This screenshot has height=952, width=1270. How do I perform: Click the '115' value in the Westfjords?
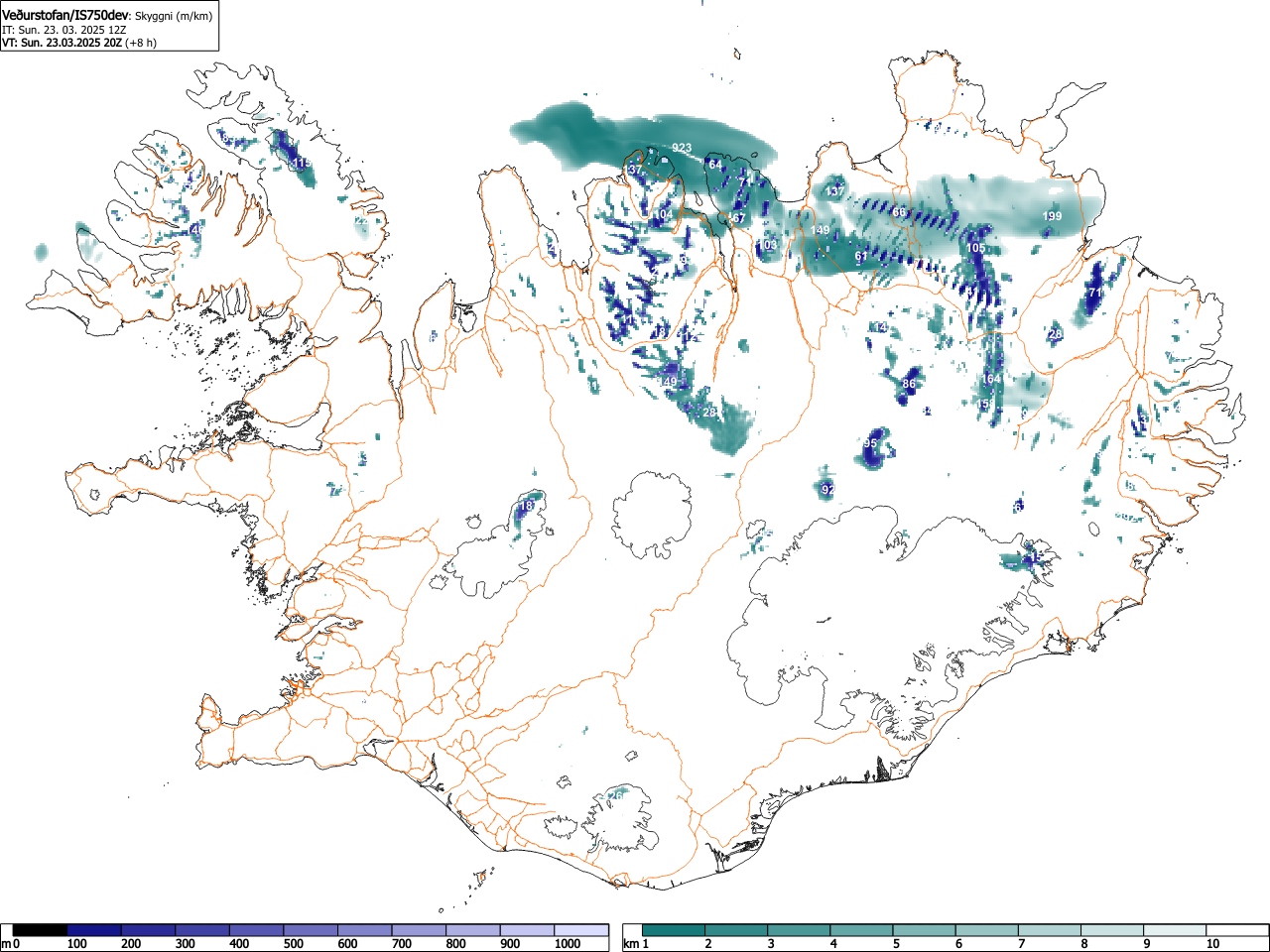302,163
